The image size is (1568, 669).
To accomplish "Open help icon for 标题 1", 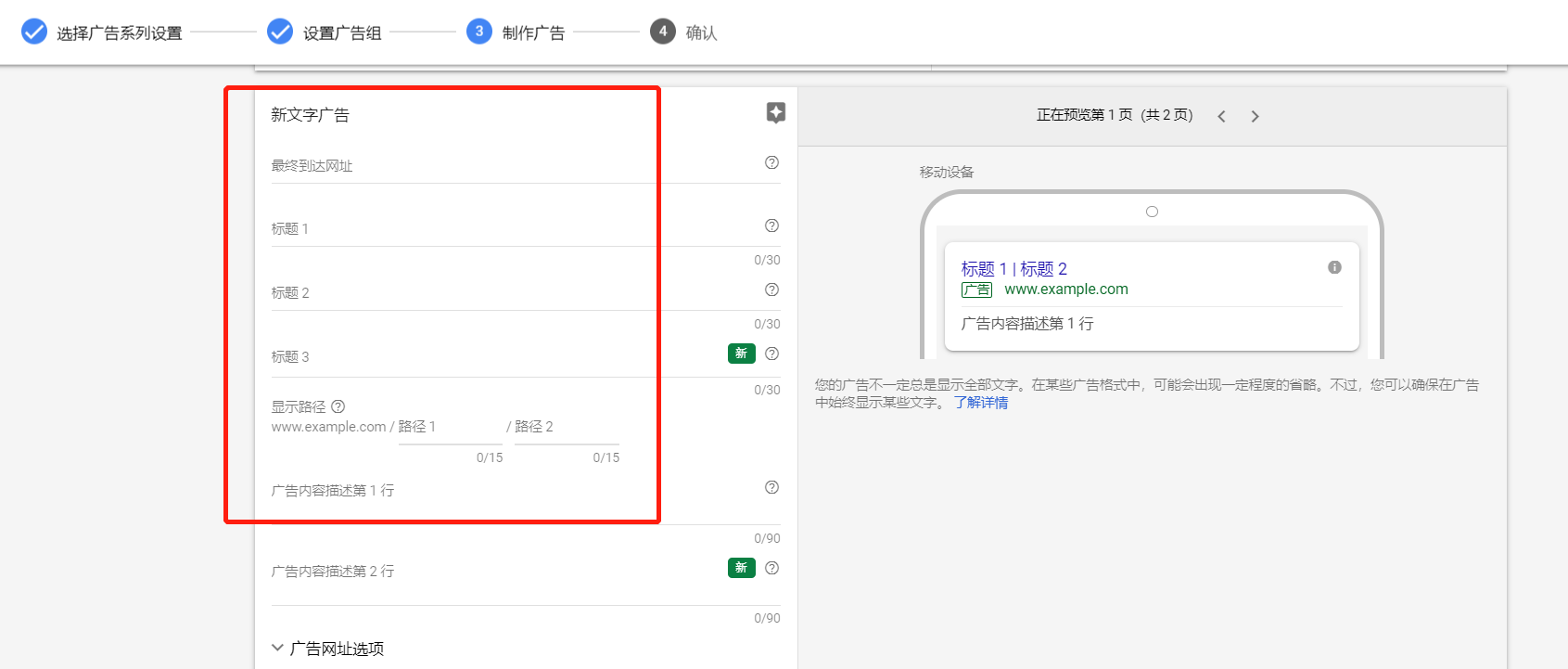I will coord(771,225).
